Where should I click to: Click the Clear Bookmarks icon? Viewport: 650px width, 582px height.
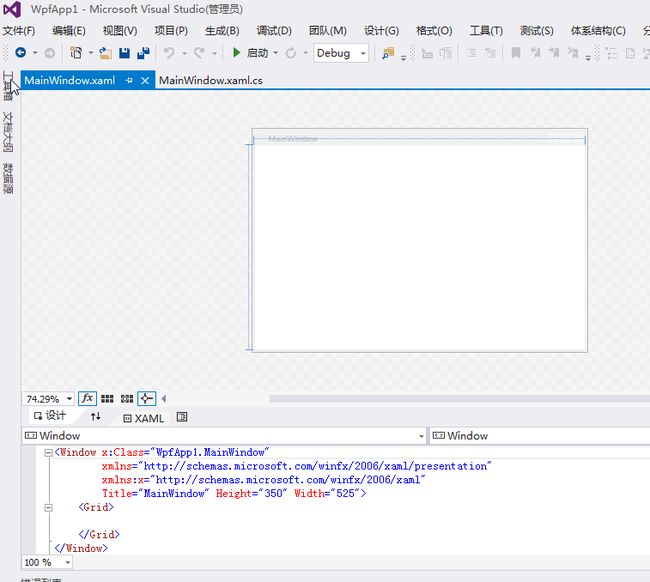[573, 53]
